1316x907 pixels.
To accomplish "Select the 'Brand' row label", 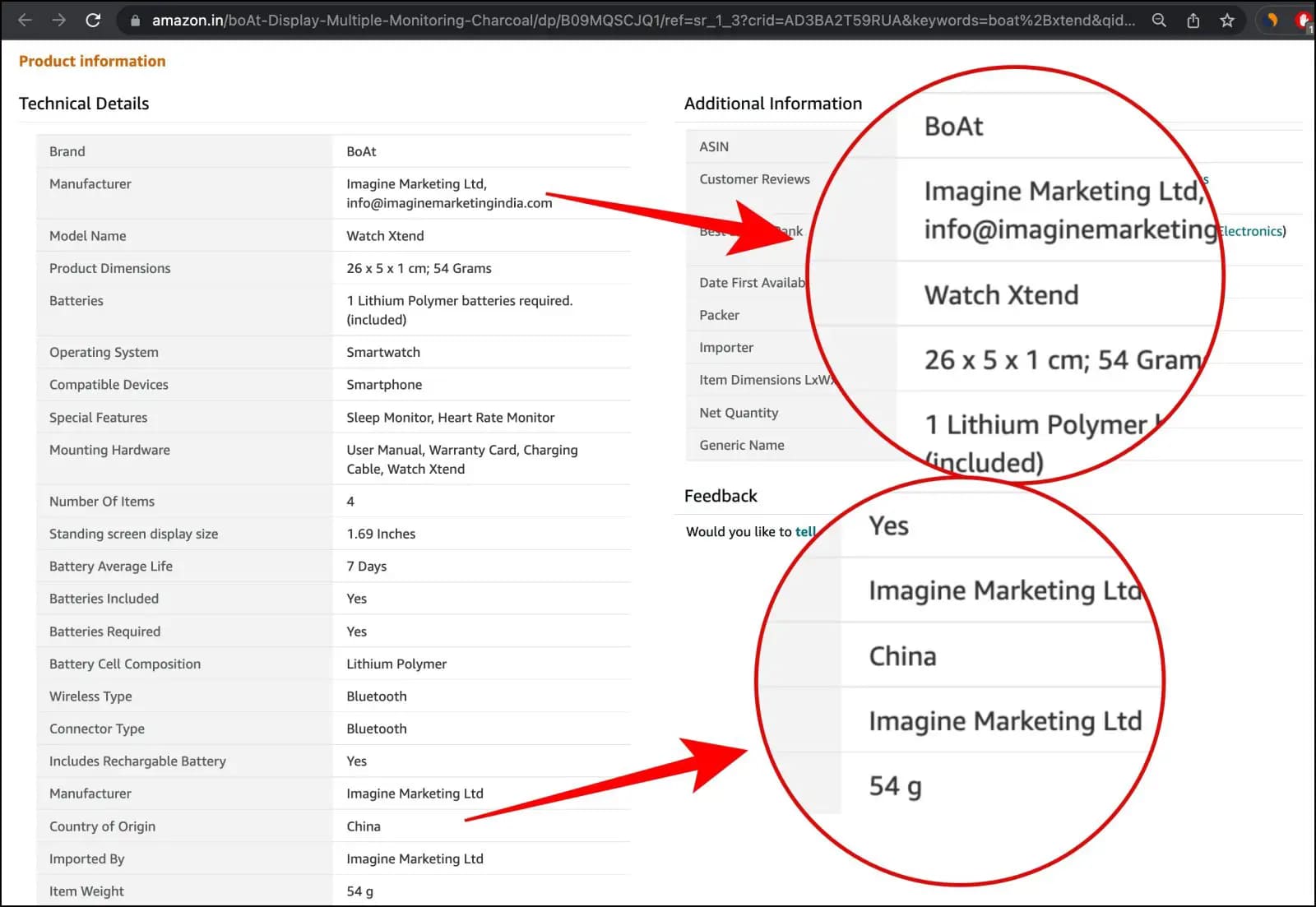I will click(67, 151).
